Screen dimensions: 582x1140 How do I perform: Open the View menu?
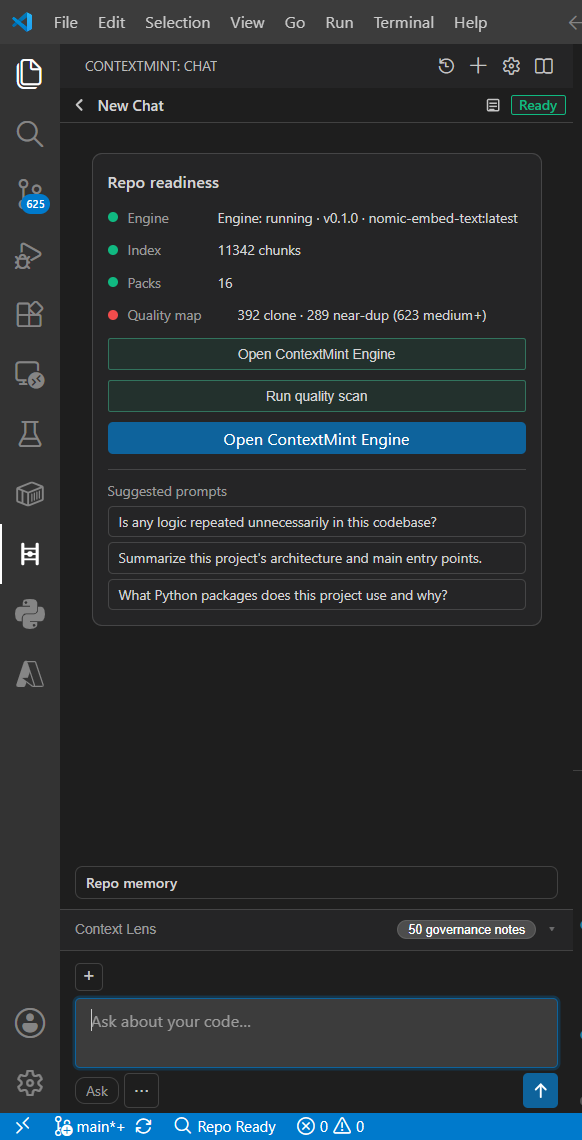[247, 23]
